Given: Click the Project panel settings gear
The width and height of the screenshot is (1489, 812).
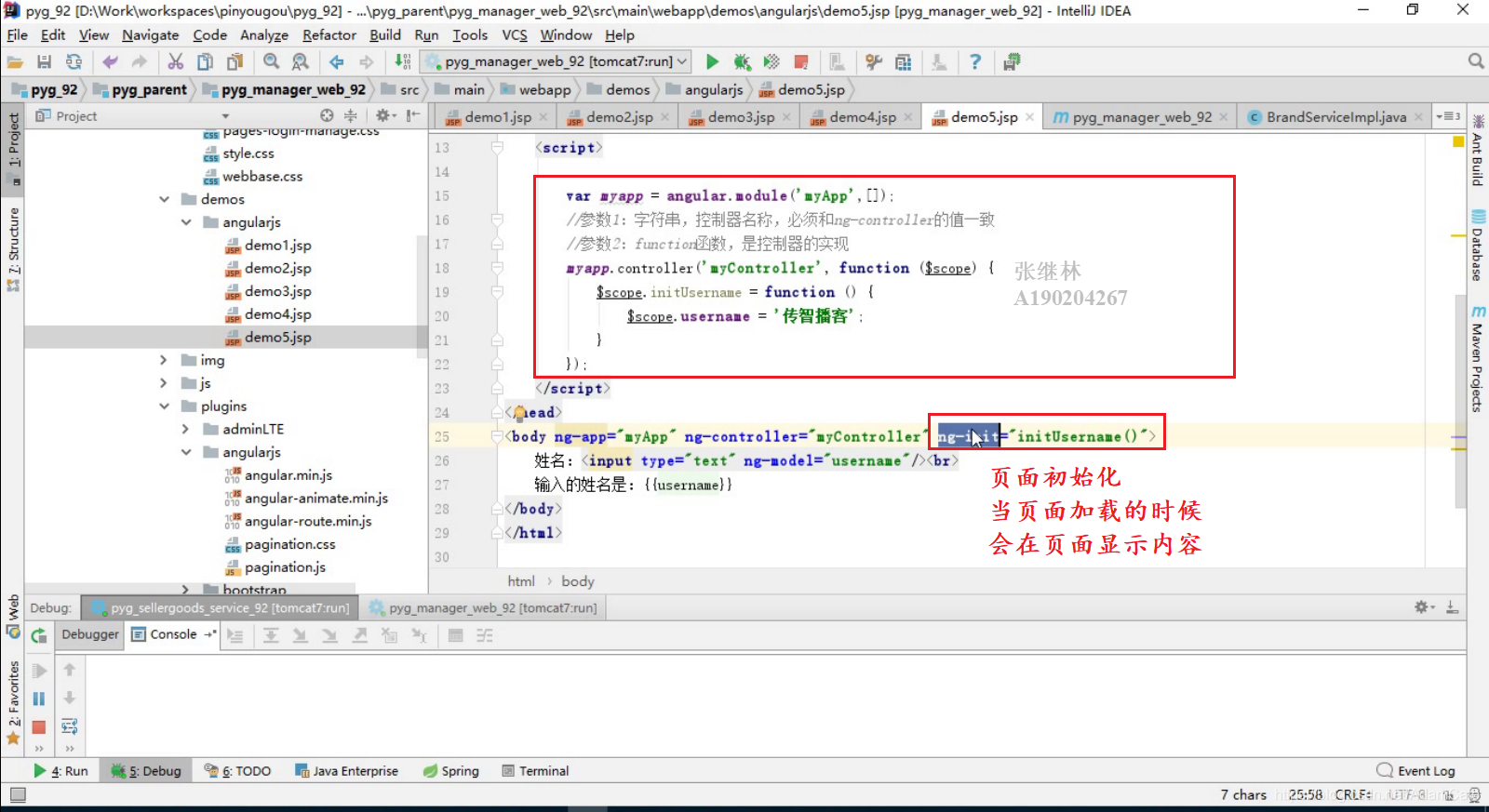Looking at the screenshot, I should (x=382, y=115).
